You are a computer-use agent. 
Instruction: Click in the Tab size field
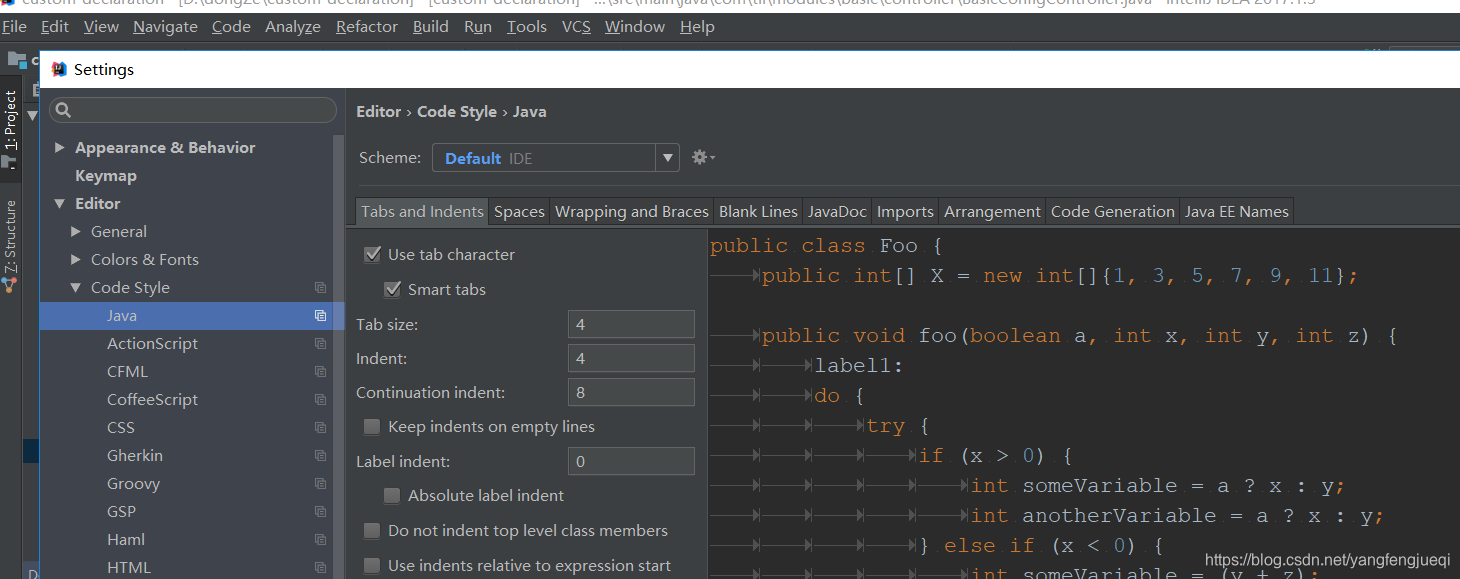tap(631, 324)
